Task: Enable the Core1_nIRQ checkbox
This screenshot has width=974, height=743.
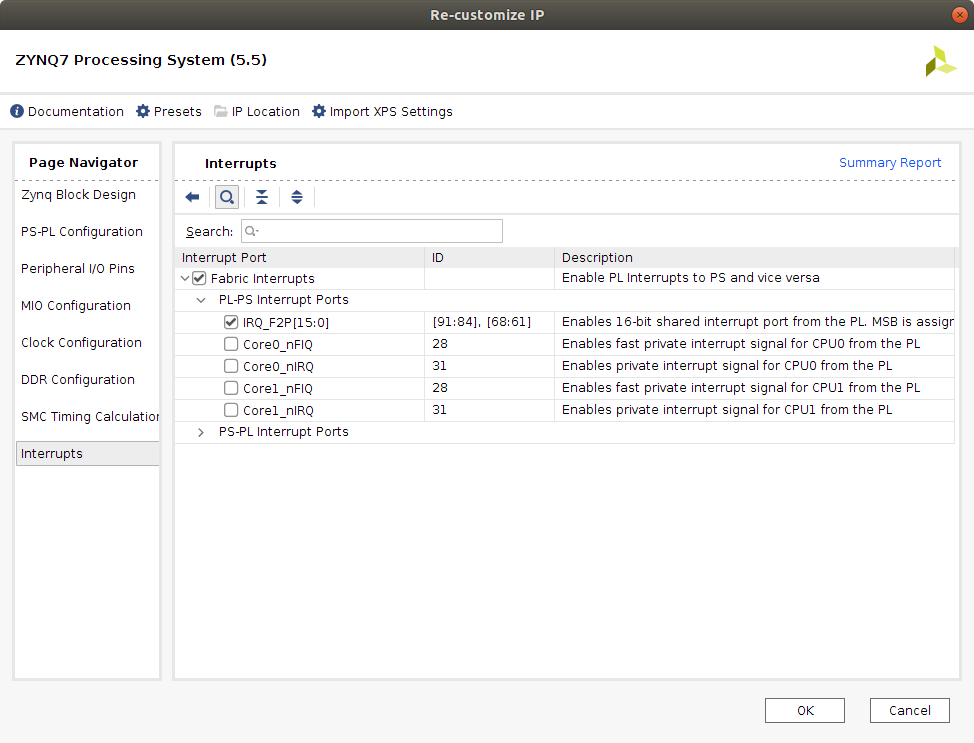Action: (x=230, y=410)
